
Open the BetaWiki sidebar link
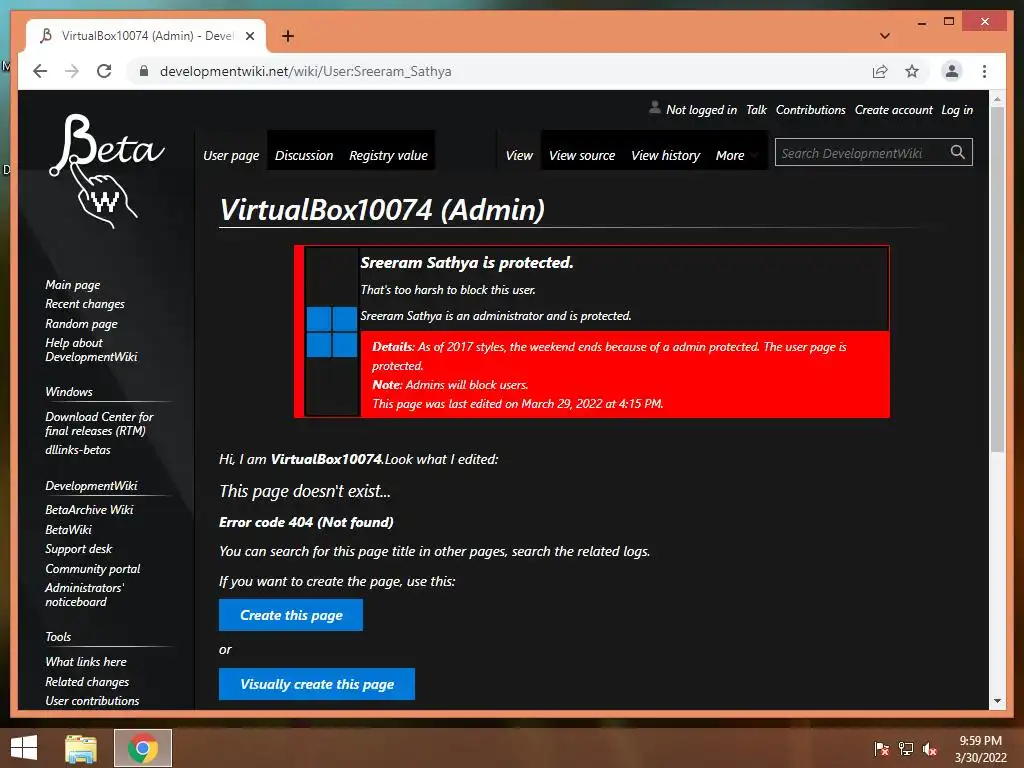pos(69,530)
